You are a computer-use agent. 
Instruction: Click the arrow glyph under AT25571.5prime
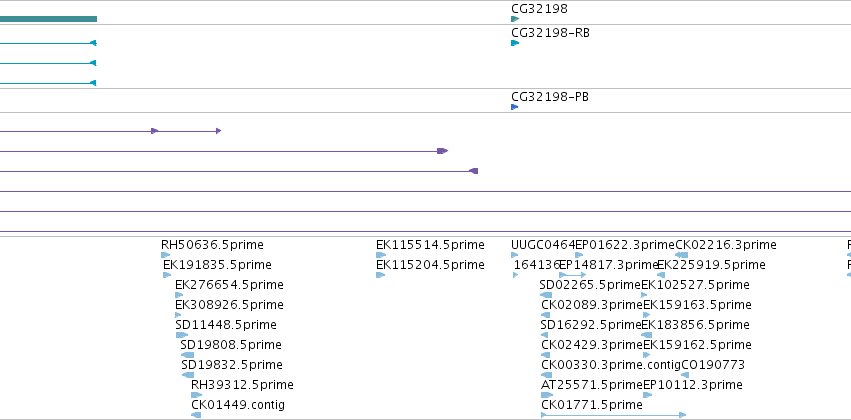click(x=547, y=395)
